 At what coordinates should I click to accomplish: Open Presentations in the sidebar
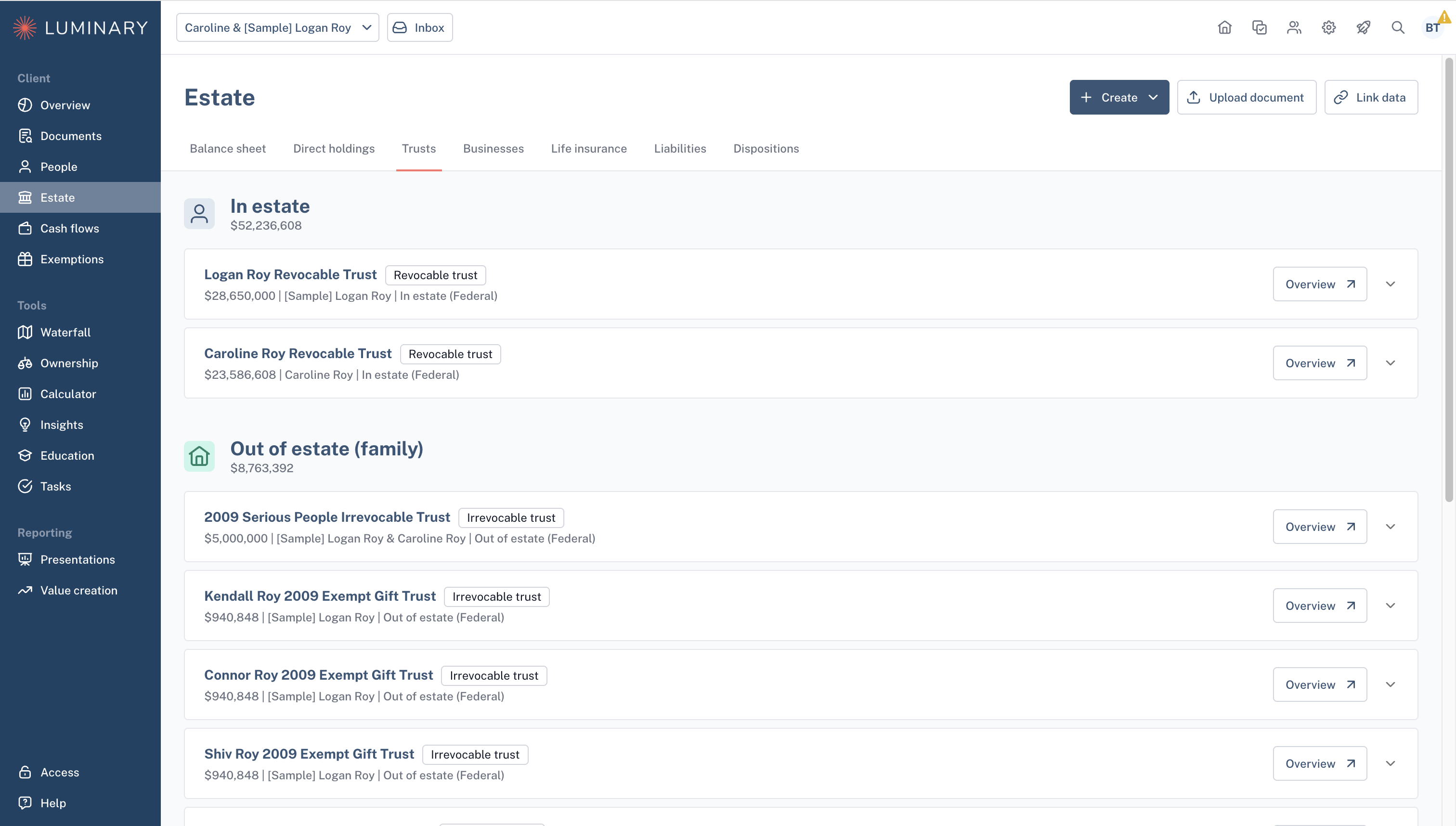[x=80, y=559]
